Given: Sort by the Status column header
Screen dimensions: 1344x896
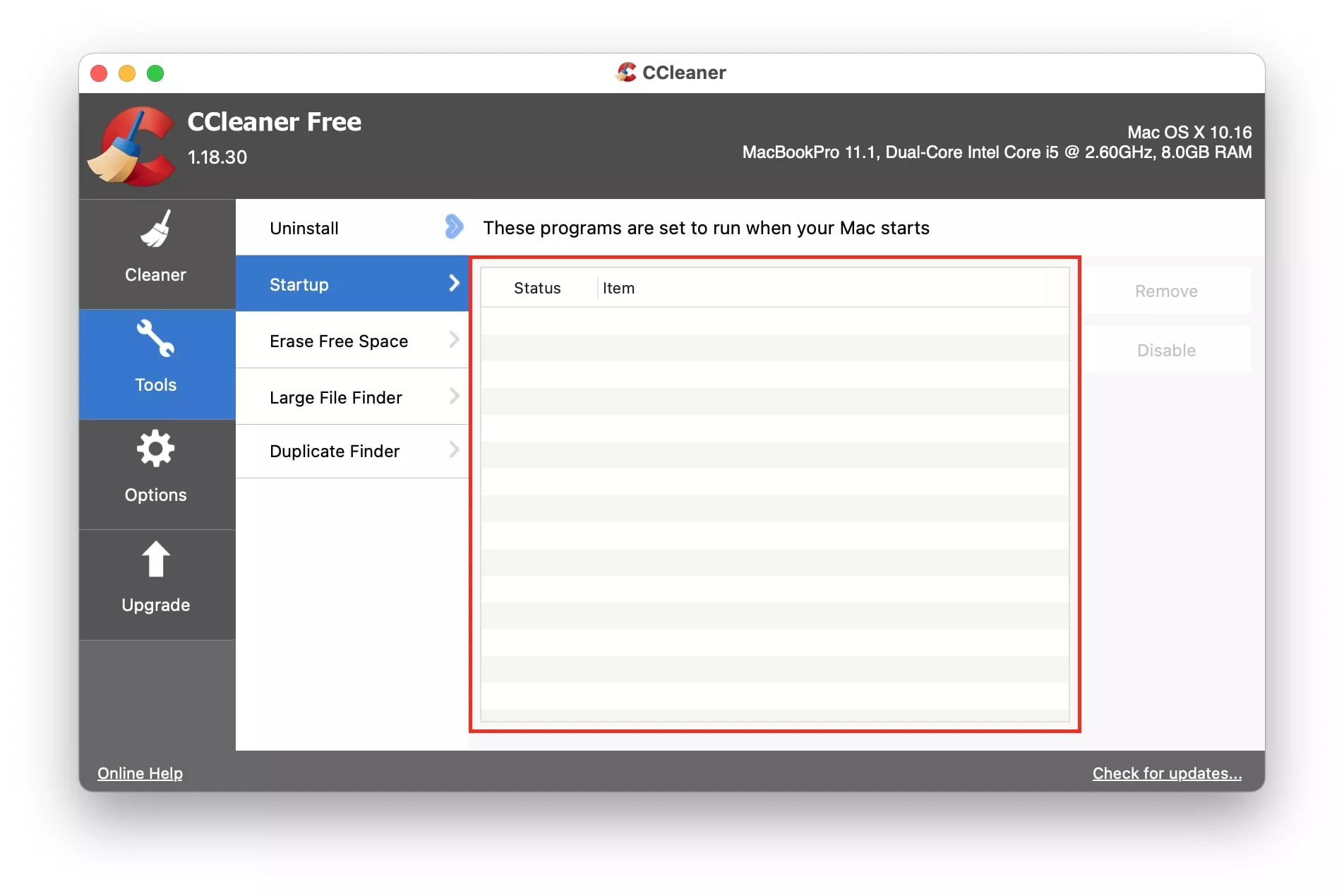Looking at the screenshot, I should pyautogui.click(x=537, y=288).
